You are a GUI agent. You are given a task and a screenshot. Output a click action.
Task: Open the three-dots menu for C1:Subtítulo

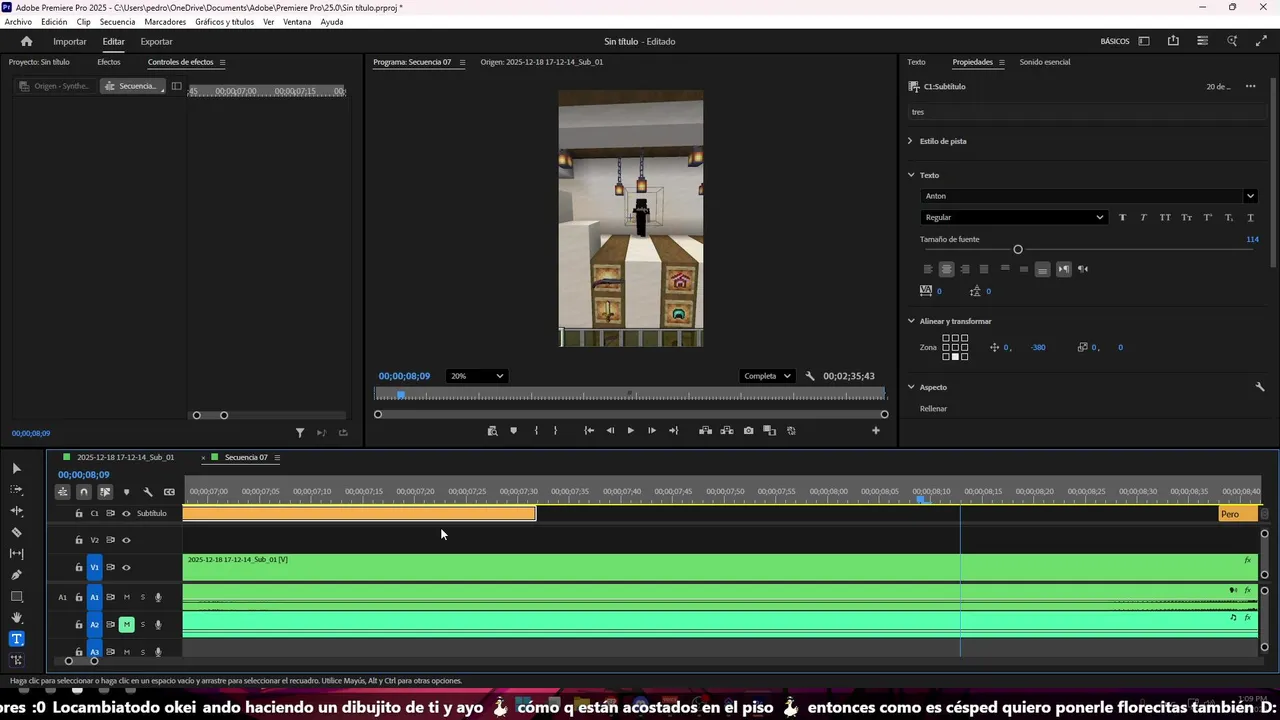point(1250,87)
